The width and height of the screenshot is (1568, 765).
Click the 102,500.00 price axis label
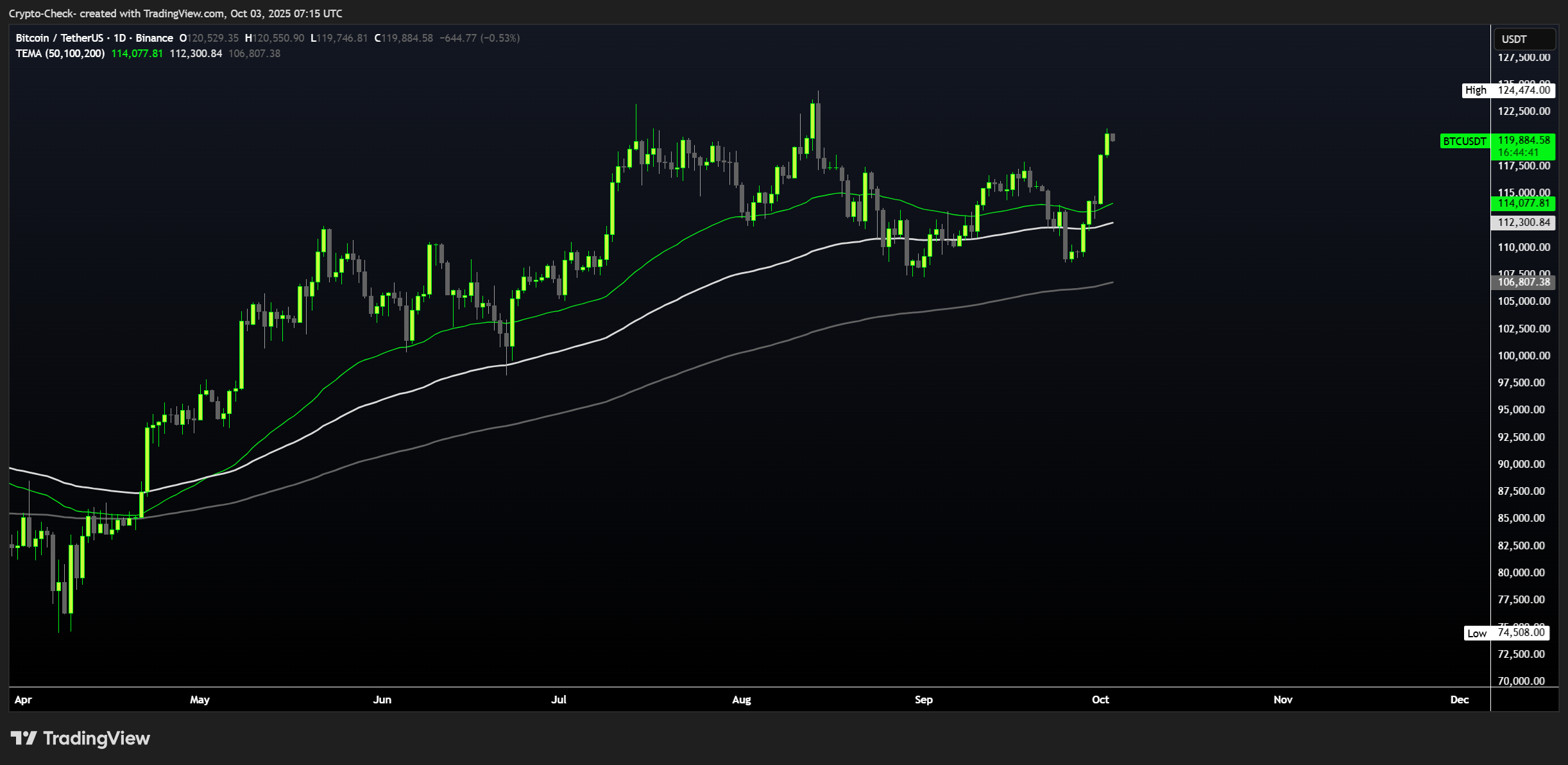pos(1524,329)
